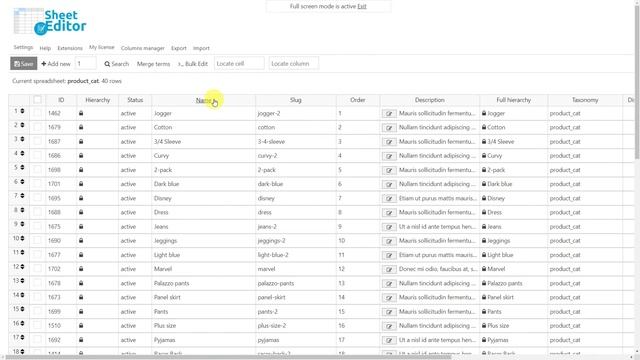
Task: Open description editor for Dress row
Action: click(389, 213)
